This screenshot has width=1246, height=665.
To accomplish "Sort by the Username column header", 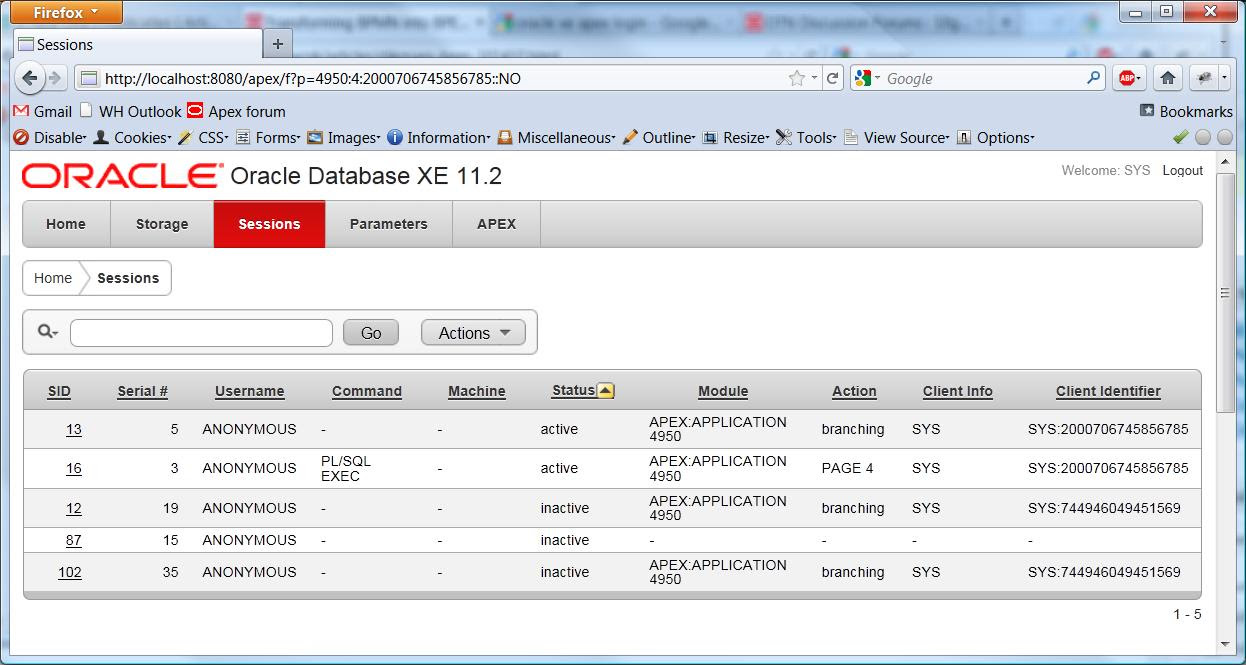I will (x=250, y=391).
